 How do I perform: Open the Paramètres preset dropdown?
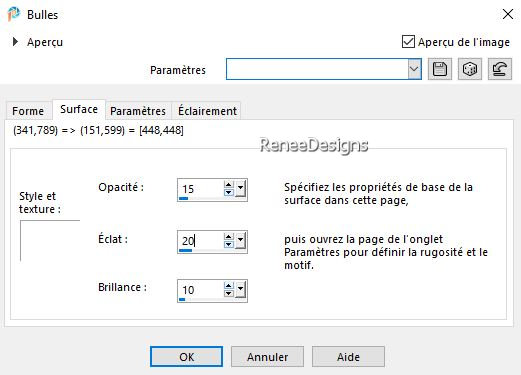coord(414,69)
